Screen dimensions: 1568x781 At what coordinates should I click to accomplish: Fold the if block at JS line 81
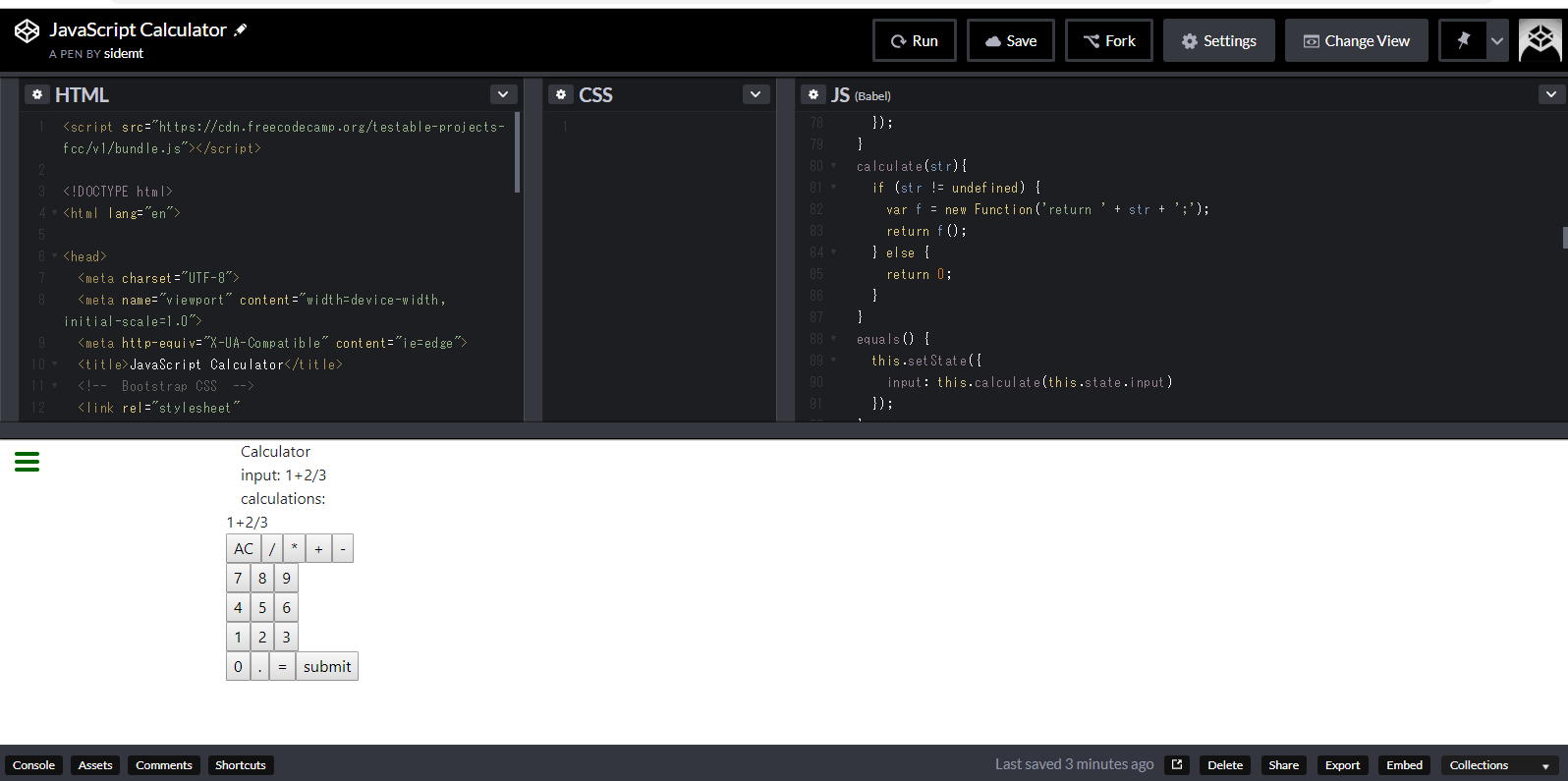click(833, 188)
